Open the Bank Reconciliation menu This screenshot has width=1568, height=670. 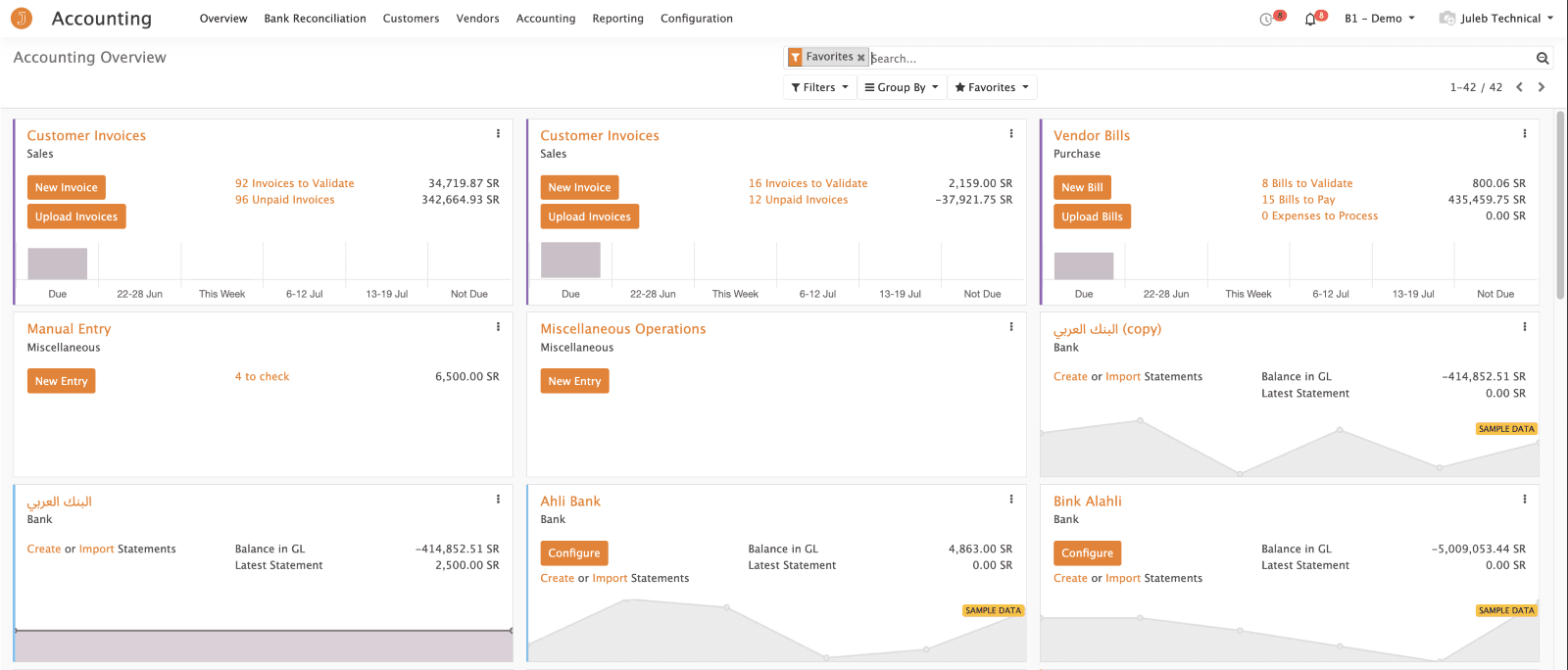[x=315, y=19]
